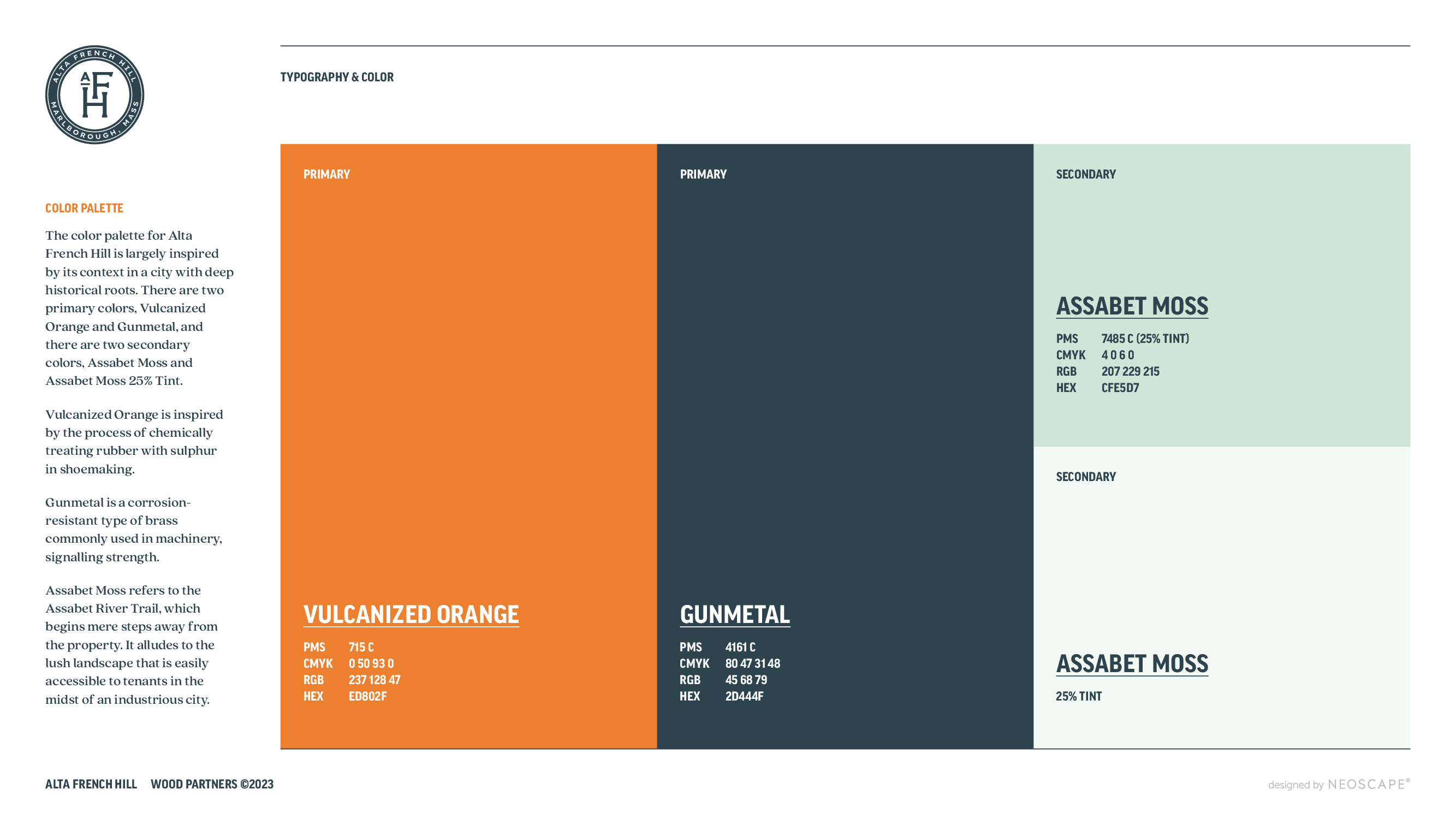Click the NEOSCAPE designer credit

[1365, 784]
